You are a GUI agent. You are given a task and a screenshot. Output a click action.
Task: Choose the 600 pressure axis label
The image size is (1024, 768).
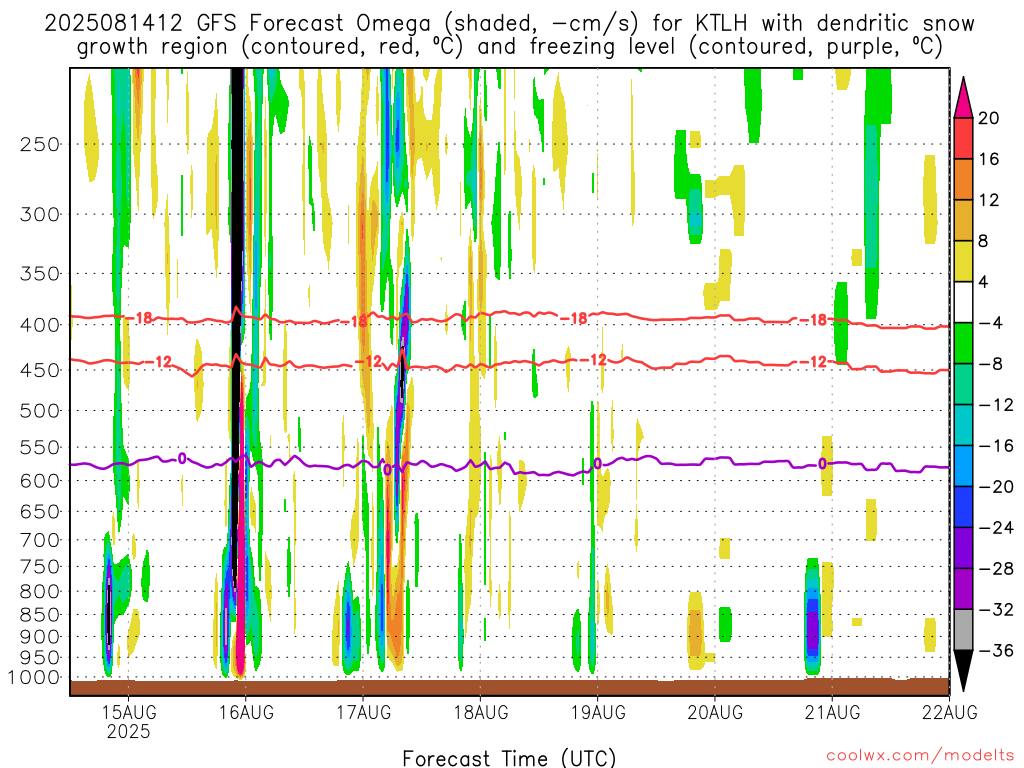click(40, 481)
